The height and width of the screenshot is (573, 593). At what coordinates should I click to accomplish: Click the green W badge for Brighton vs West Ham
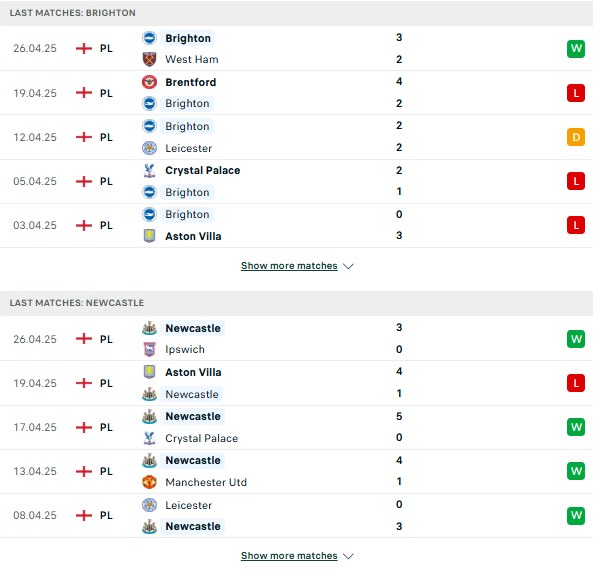(576, 48)
